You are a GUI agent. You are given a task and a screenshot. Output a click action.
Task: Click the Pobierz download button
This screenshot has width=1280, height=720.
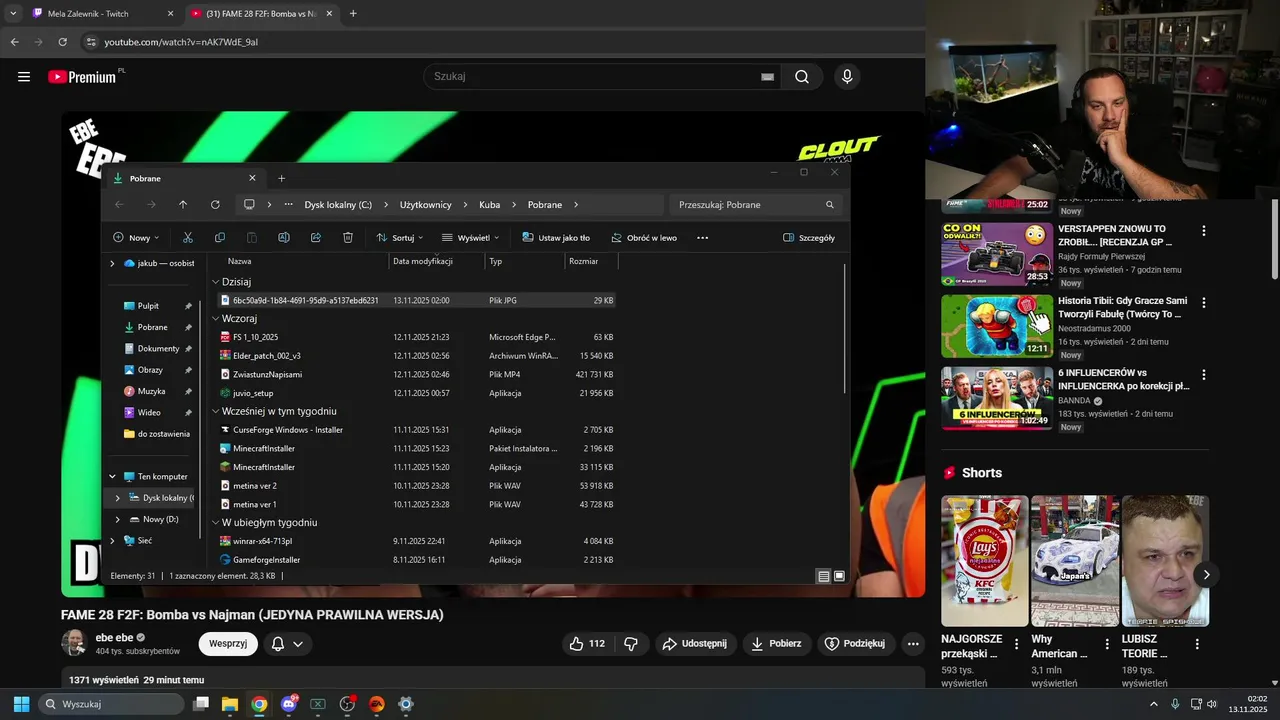776,644
